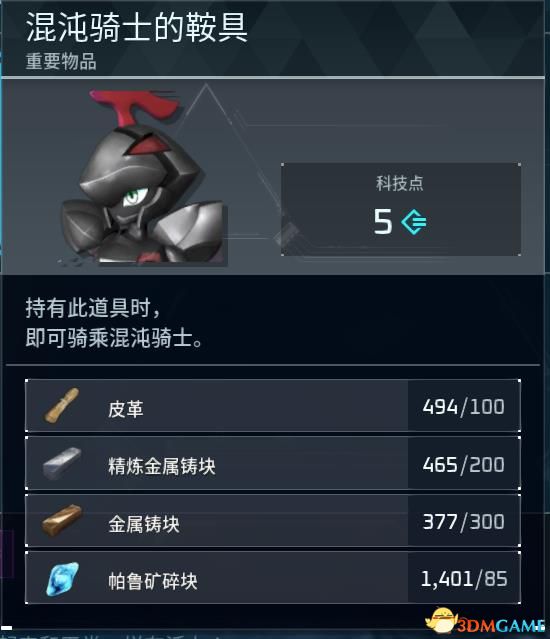Click the leather (皮革) material icon
550x639 pixels.
pos(62,405)
